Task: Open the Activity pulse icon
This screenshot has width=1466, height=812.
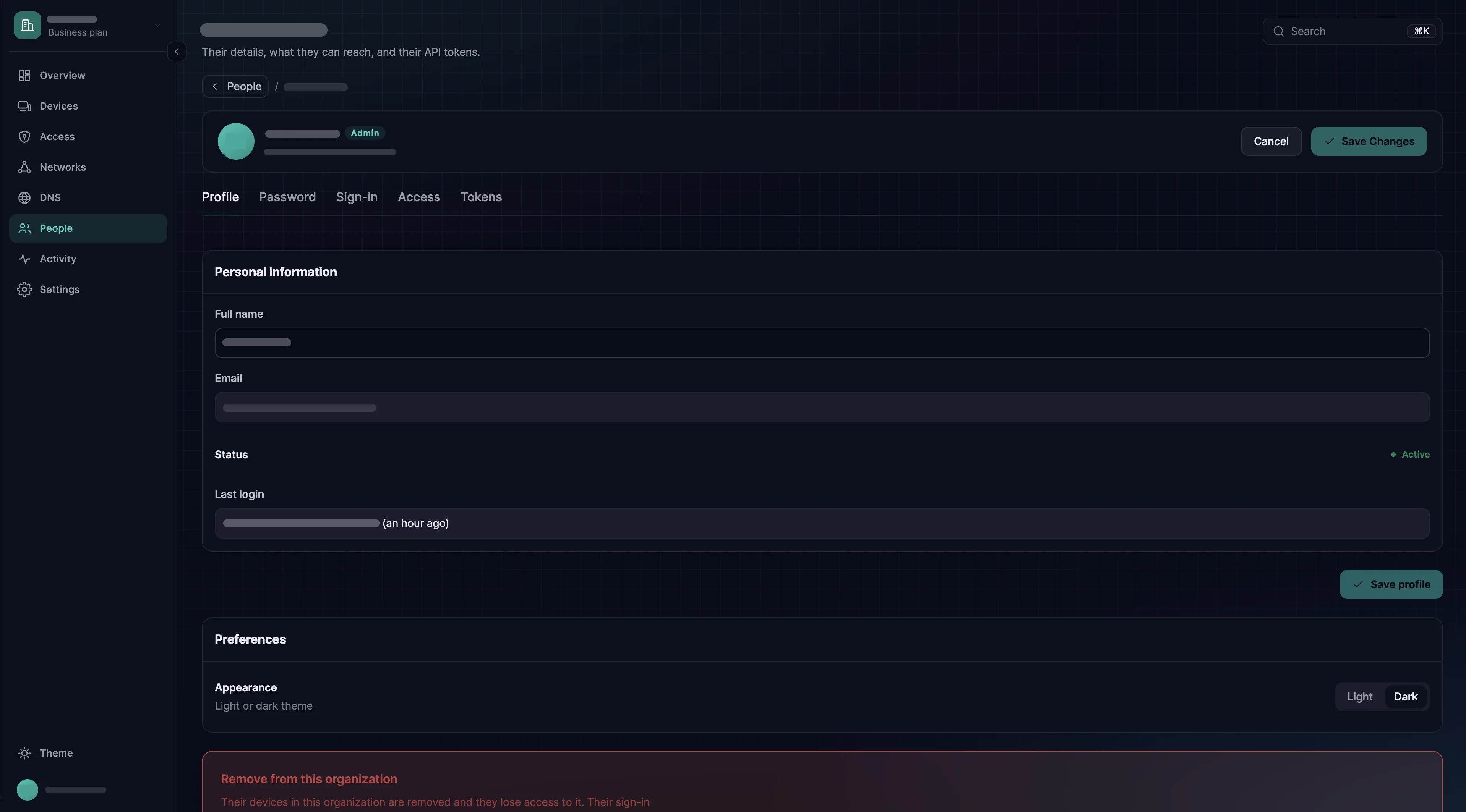Action: (x=24, y=259)
